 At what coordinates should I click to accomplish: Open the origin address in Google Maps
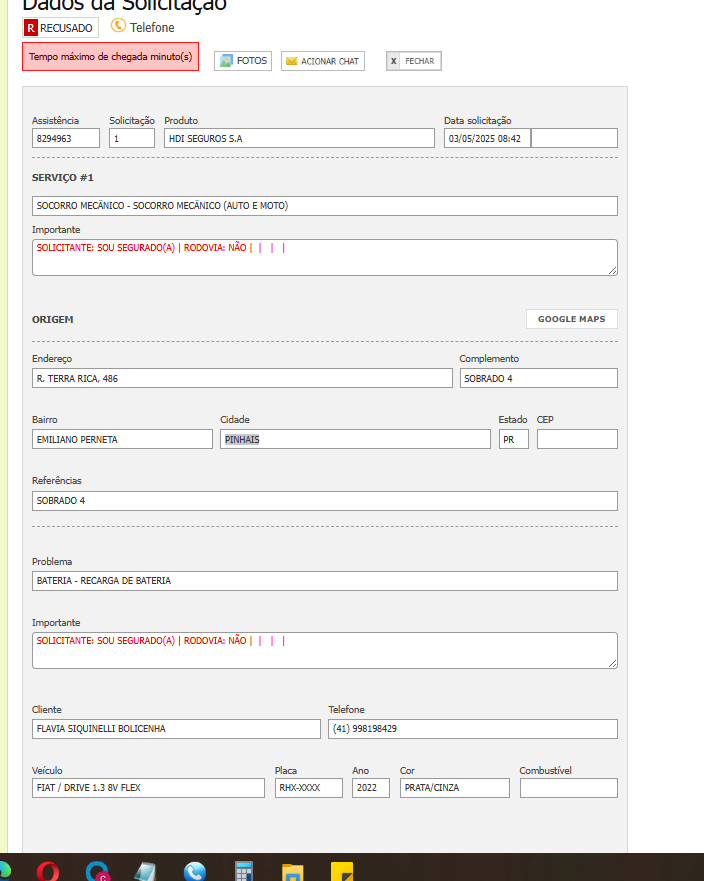click(571, 319)
